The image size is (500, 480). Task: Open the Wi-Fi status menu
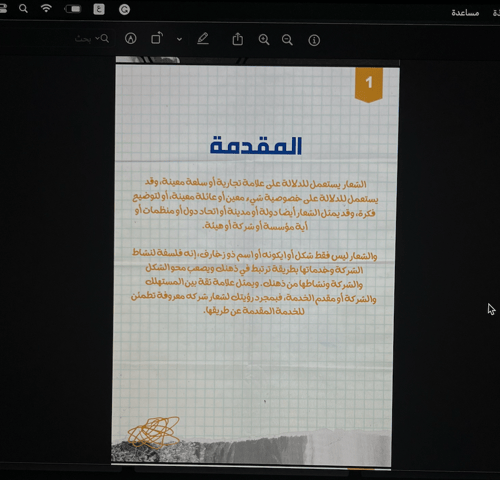pyautogui.click(x=46, y=8)
